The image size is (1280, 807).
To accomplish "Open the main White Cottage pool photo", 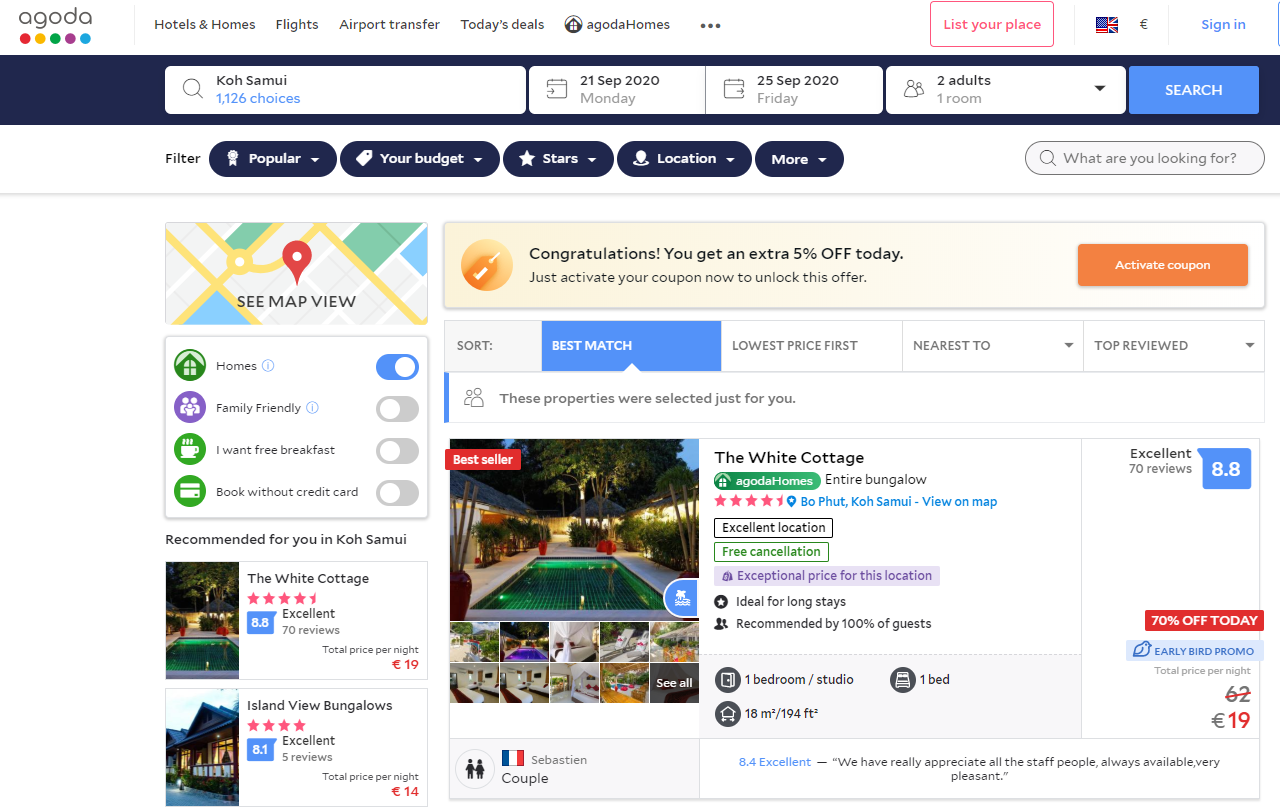I will (574, 530).
